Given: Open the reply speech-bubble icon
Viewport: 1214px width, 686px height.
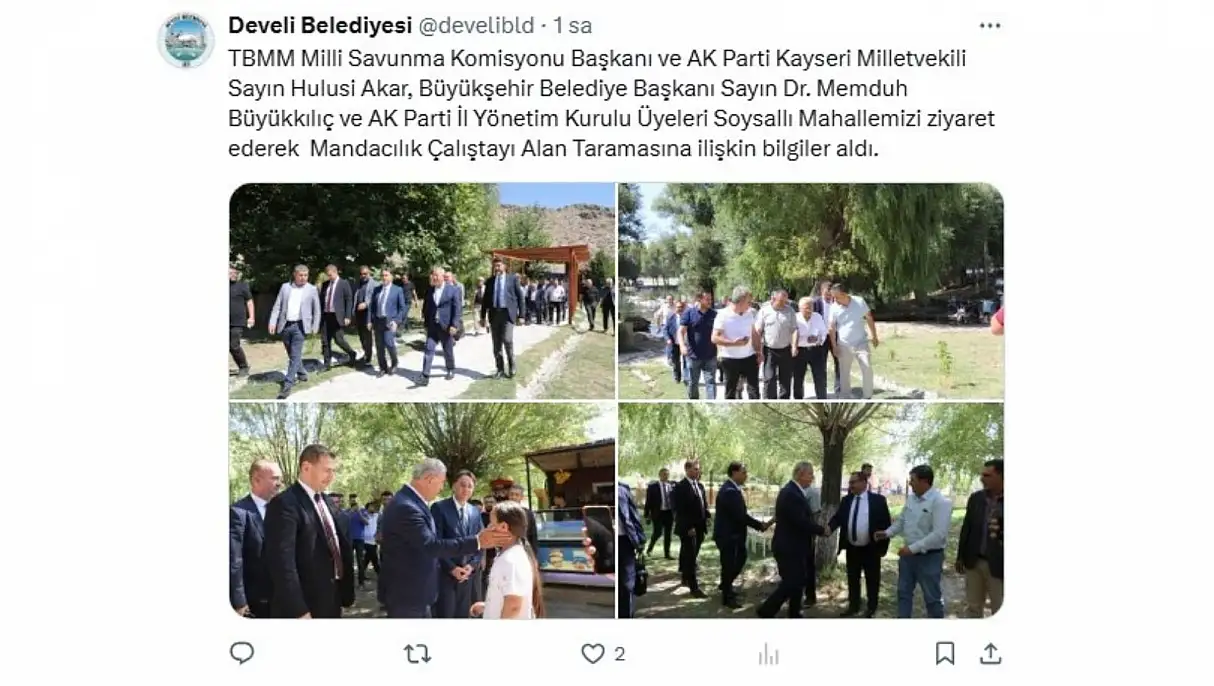Looking at the screenshot, I should click(242, 653).
